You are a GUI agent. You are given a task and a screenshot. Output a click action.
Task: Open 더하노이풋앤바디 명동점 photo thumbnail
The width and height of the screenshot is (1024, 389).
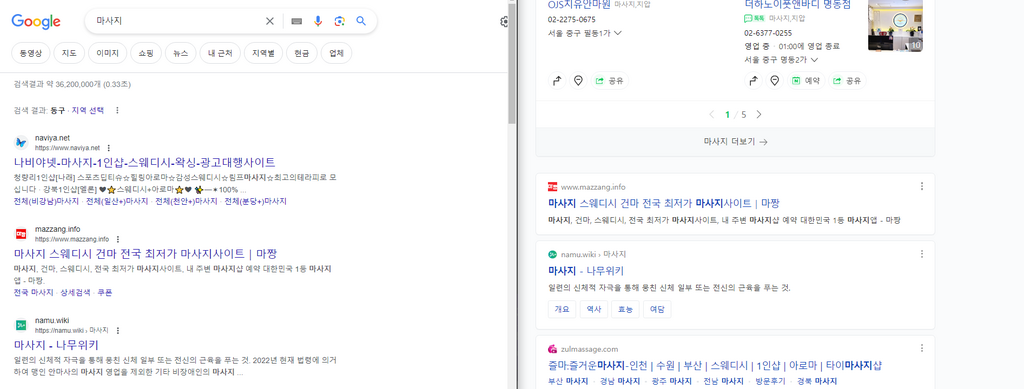895,25
